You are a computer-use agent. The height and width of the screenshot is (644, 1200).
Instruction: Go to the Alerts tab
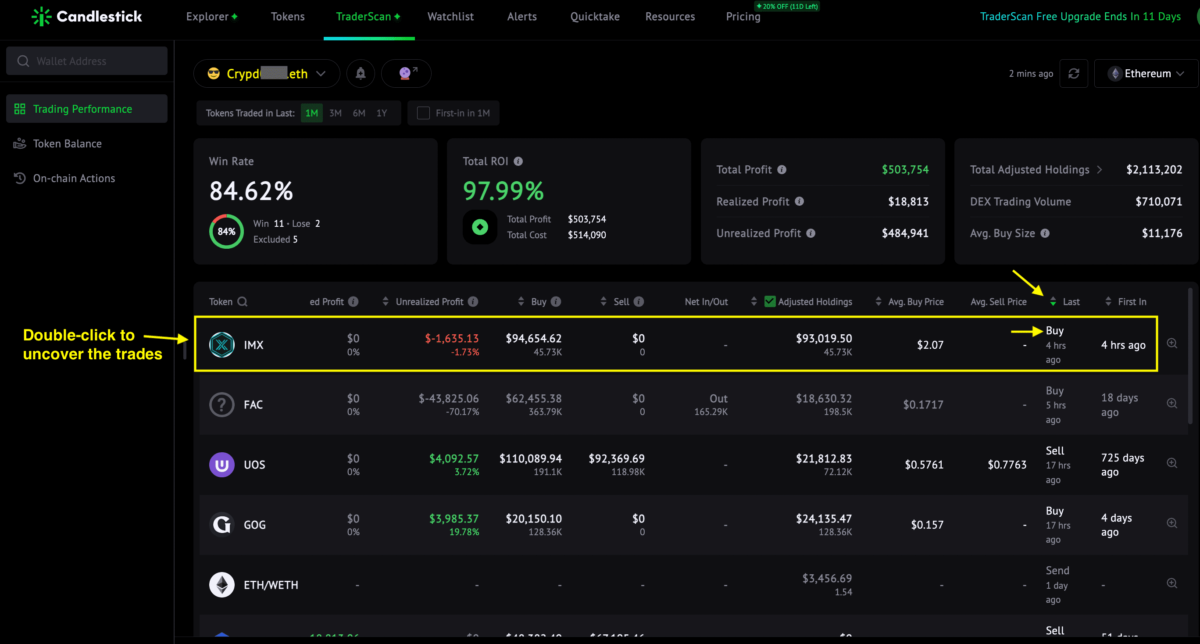pos(521,16)
